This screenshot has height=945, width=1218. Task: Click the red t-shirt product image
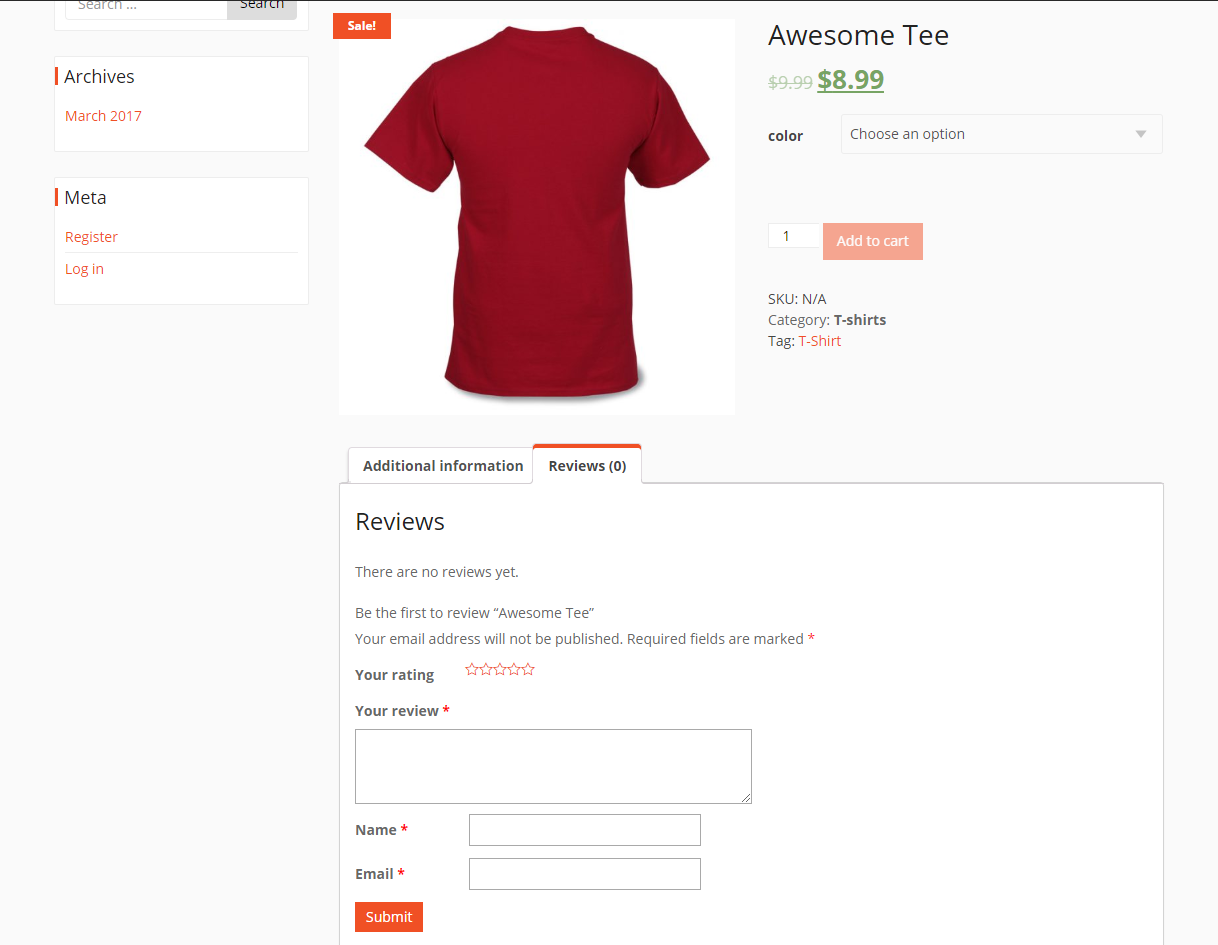537,216
